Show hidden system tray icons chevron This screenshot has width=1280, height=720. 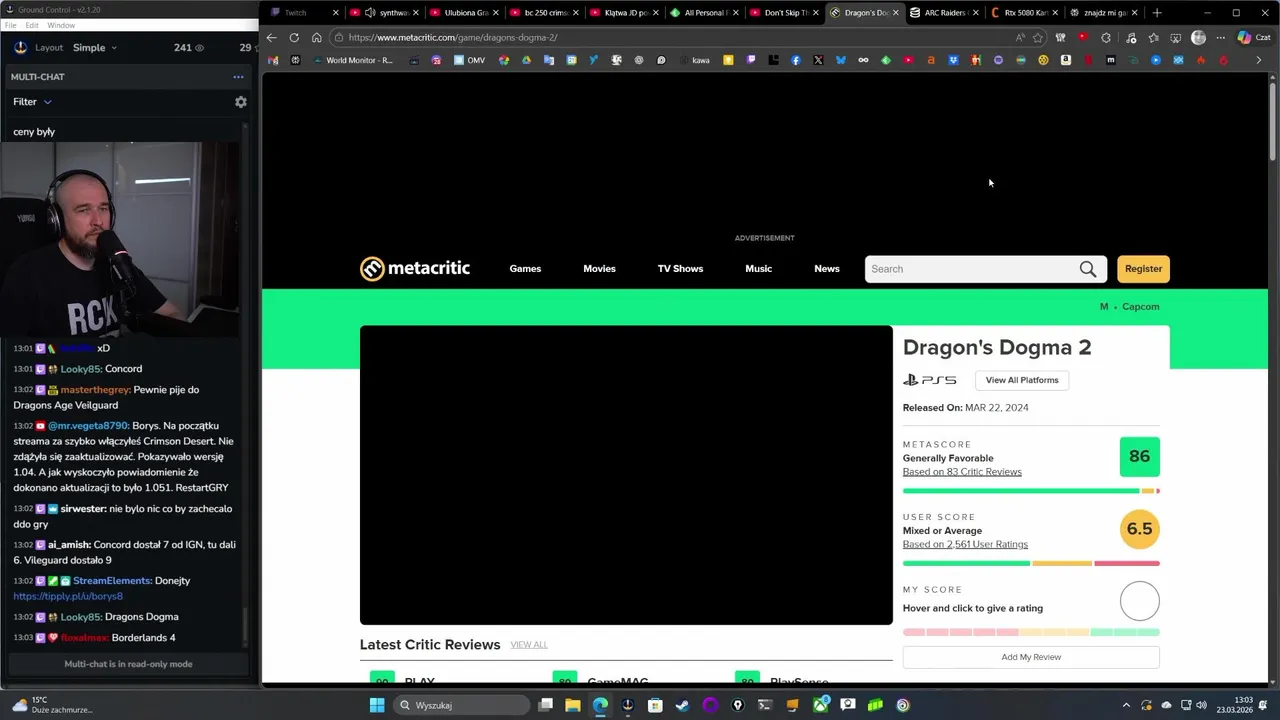[1126, 705]
